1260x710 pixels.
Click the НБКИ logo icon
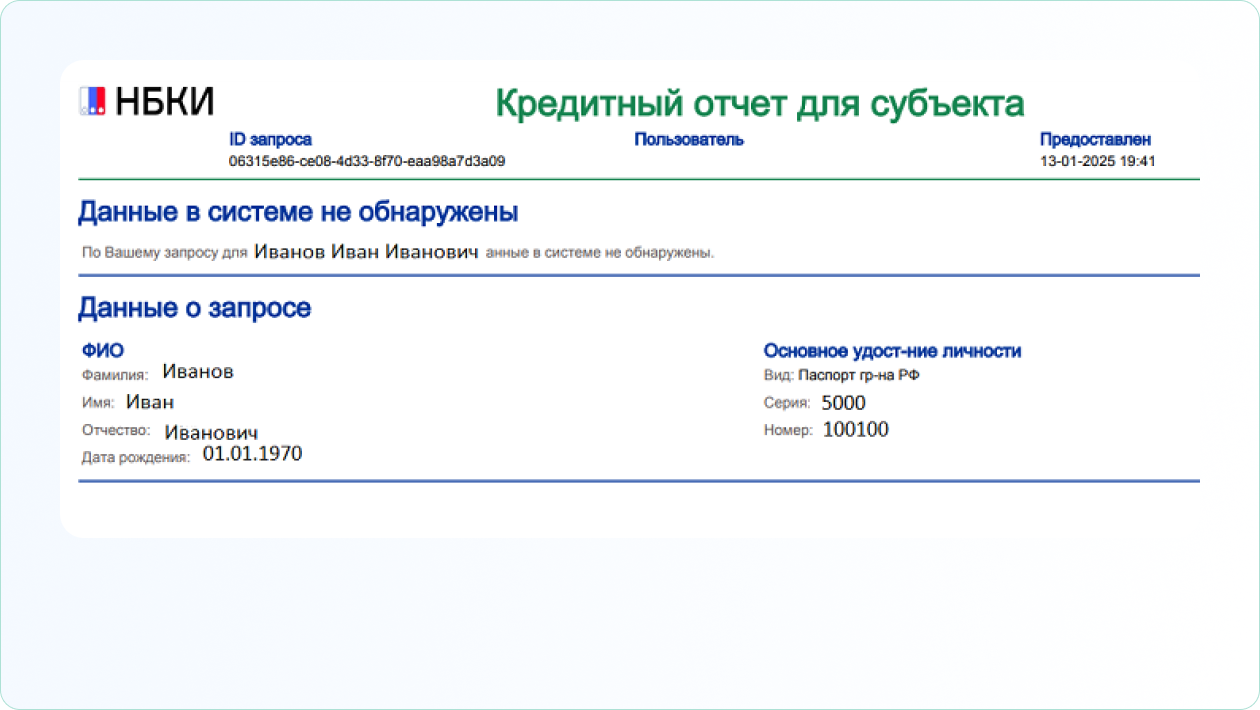coord(92,100)
